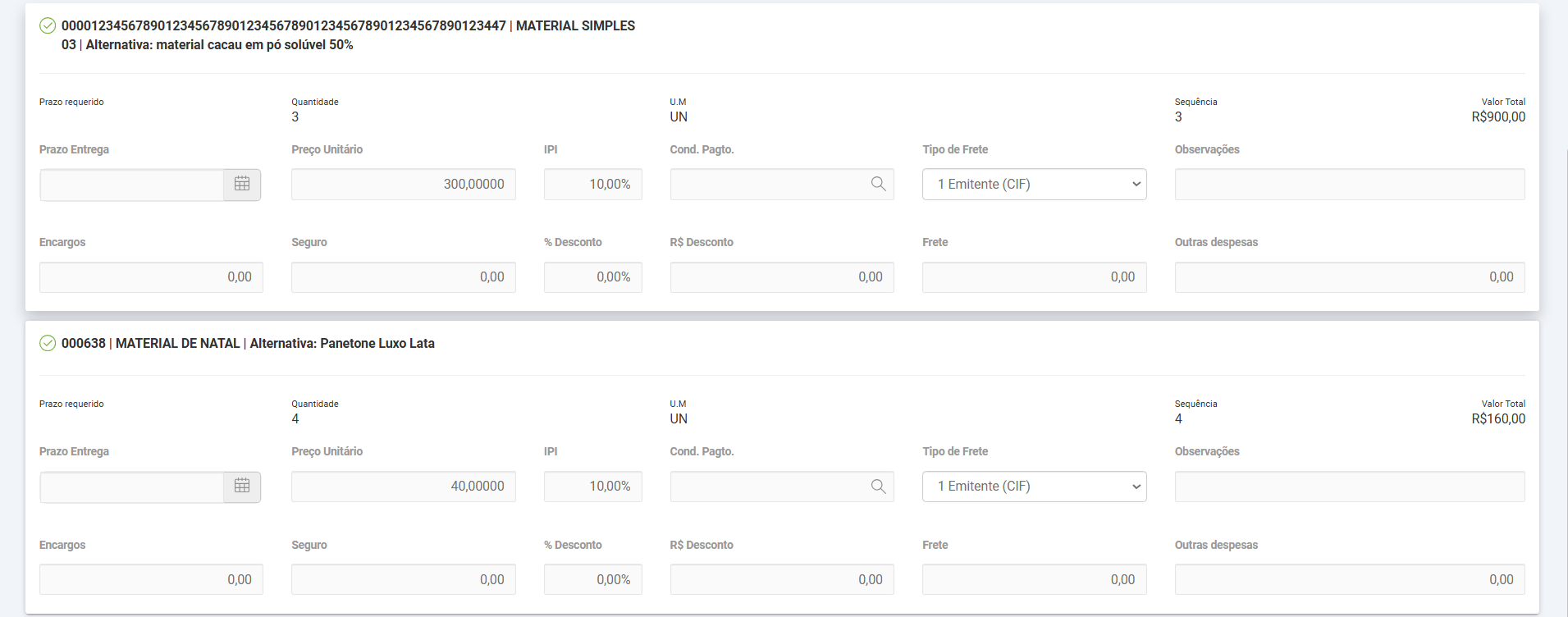The height and width of the screenshot is (617, 1568).
Task: Click Preço Unitário field showing 300,00000
Action: [403, 184]
